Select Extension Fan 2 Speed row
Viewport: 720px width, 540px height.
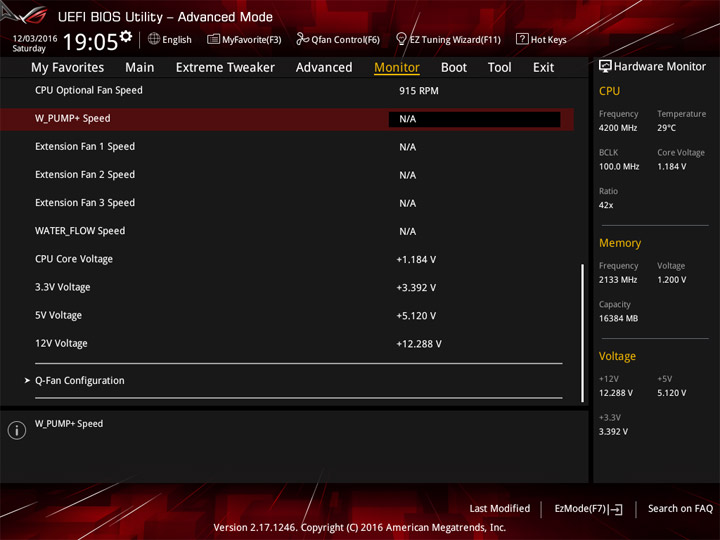pos(287,175)
